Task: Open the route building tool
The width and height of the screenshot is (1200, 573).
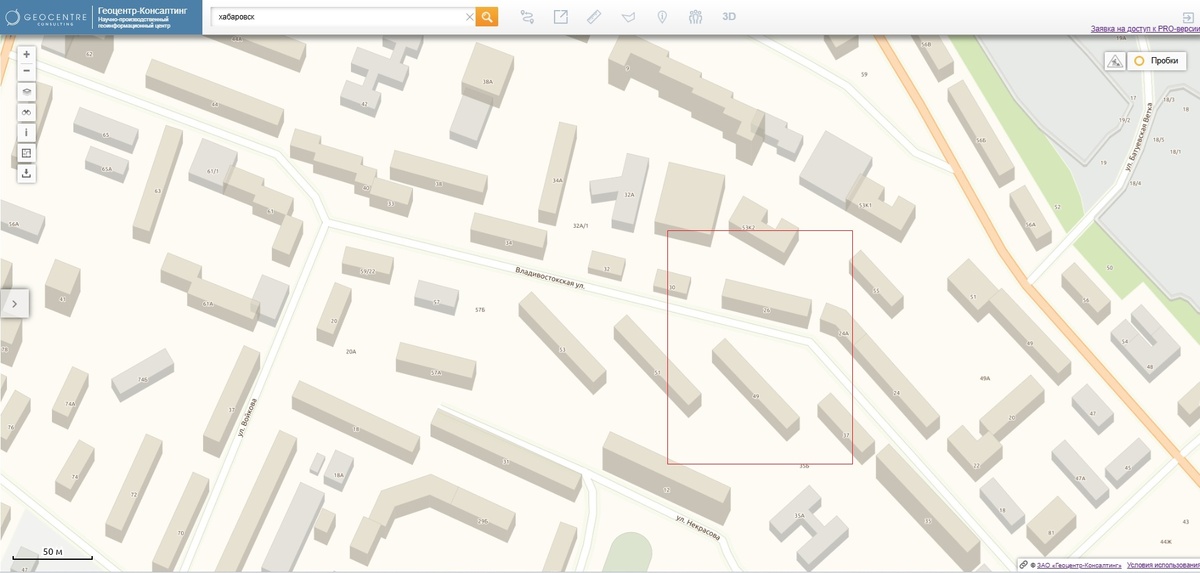Action: tap(528, 17)
